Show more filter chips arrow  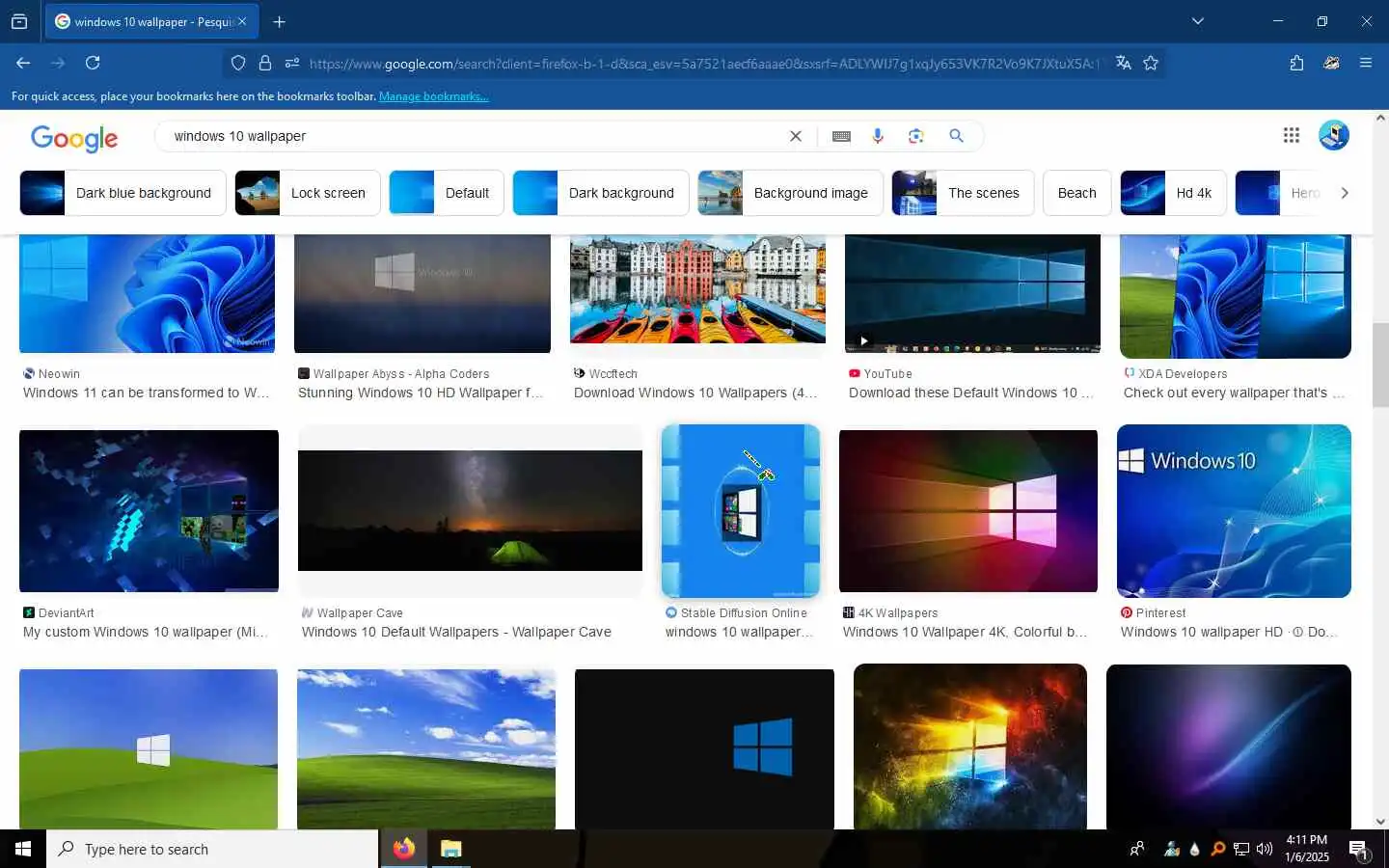point(1345,193)
